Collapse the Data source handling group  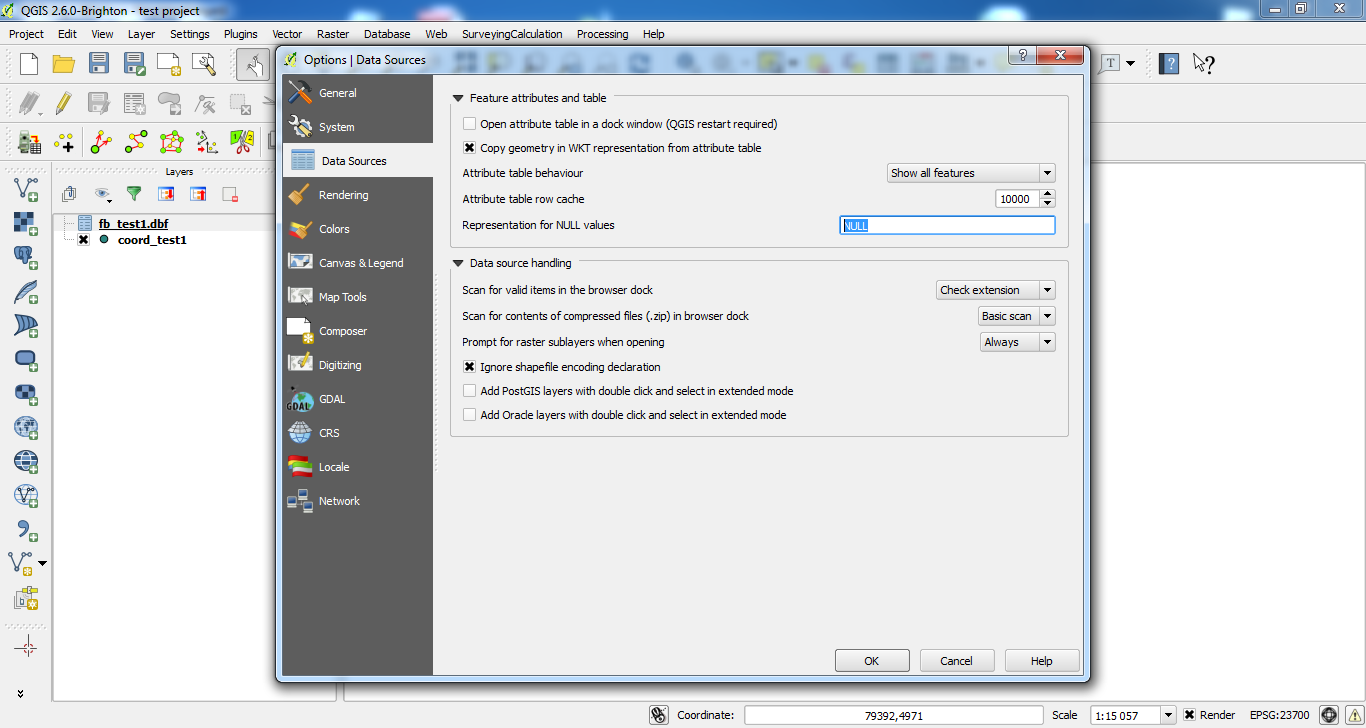coord(459,264)
